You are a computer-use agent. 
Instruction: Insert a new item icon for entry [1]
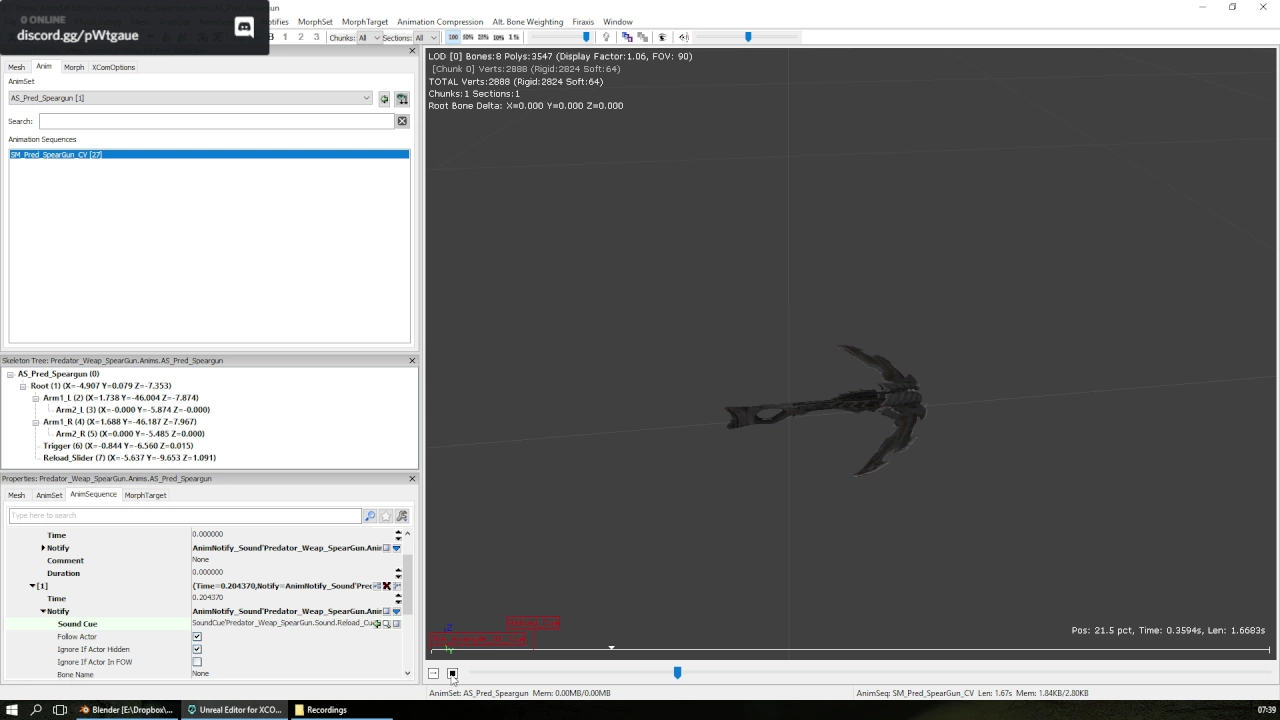point(376,586)
